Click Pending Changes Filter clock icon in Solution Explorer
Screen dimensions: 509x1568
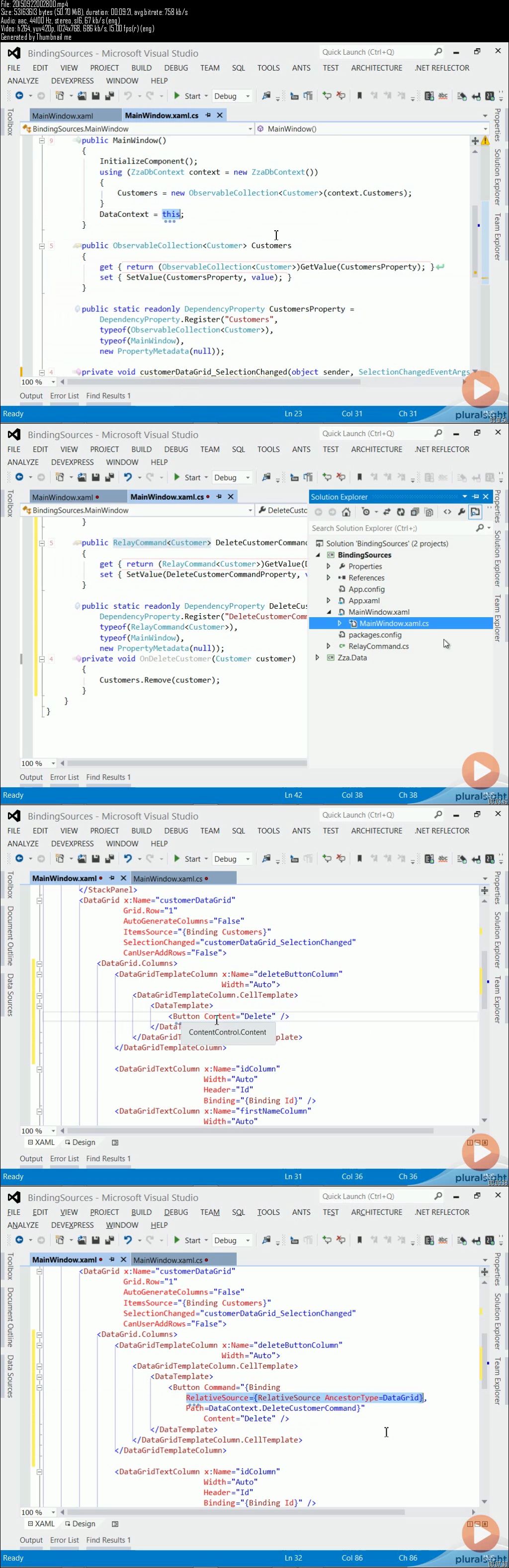(x=365, y=512)
